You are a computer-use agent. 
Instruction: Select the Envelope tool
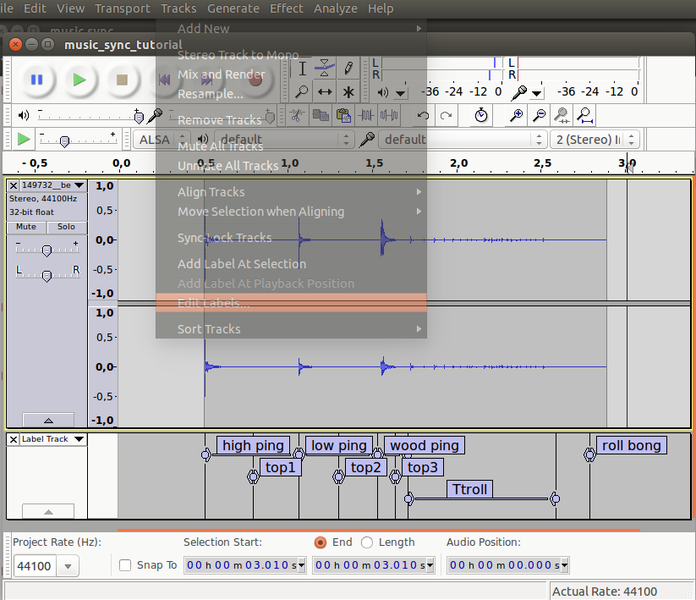[325, 69]
